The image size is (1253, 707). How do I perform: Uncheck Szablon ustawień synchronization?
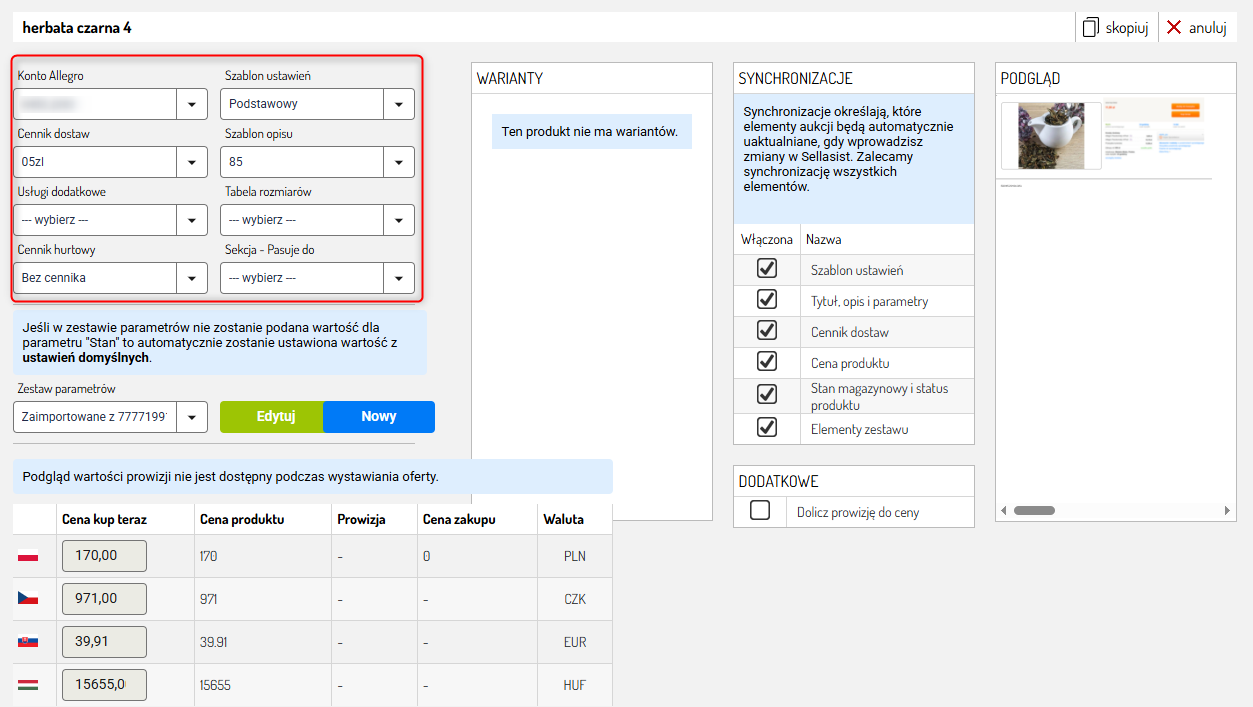(x=767, y=269)
